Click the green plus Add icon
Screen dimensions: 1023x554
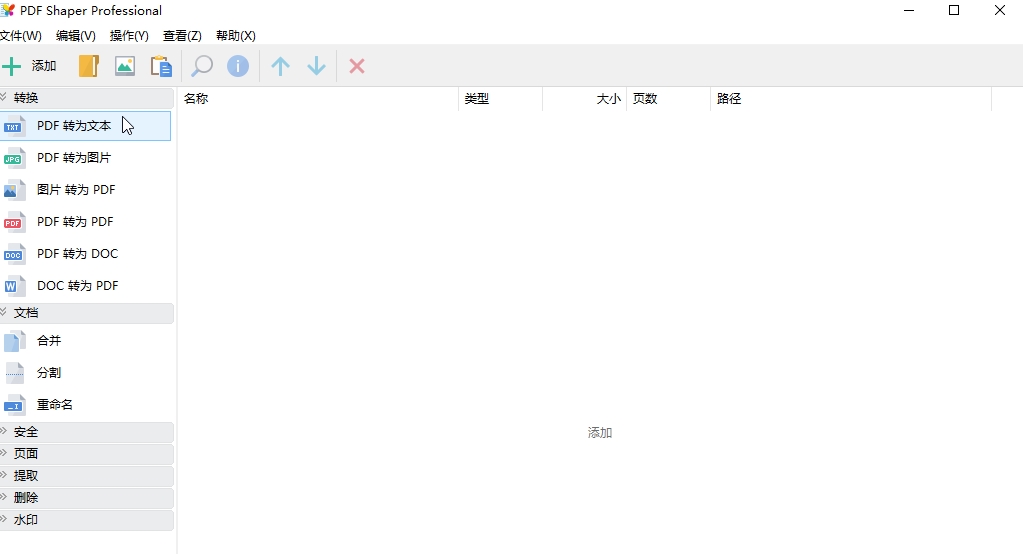click(x=11, y=66)
